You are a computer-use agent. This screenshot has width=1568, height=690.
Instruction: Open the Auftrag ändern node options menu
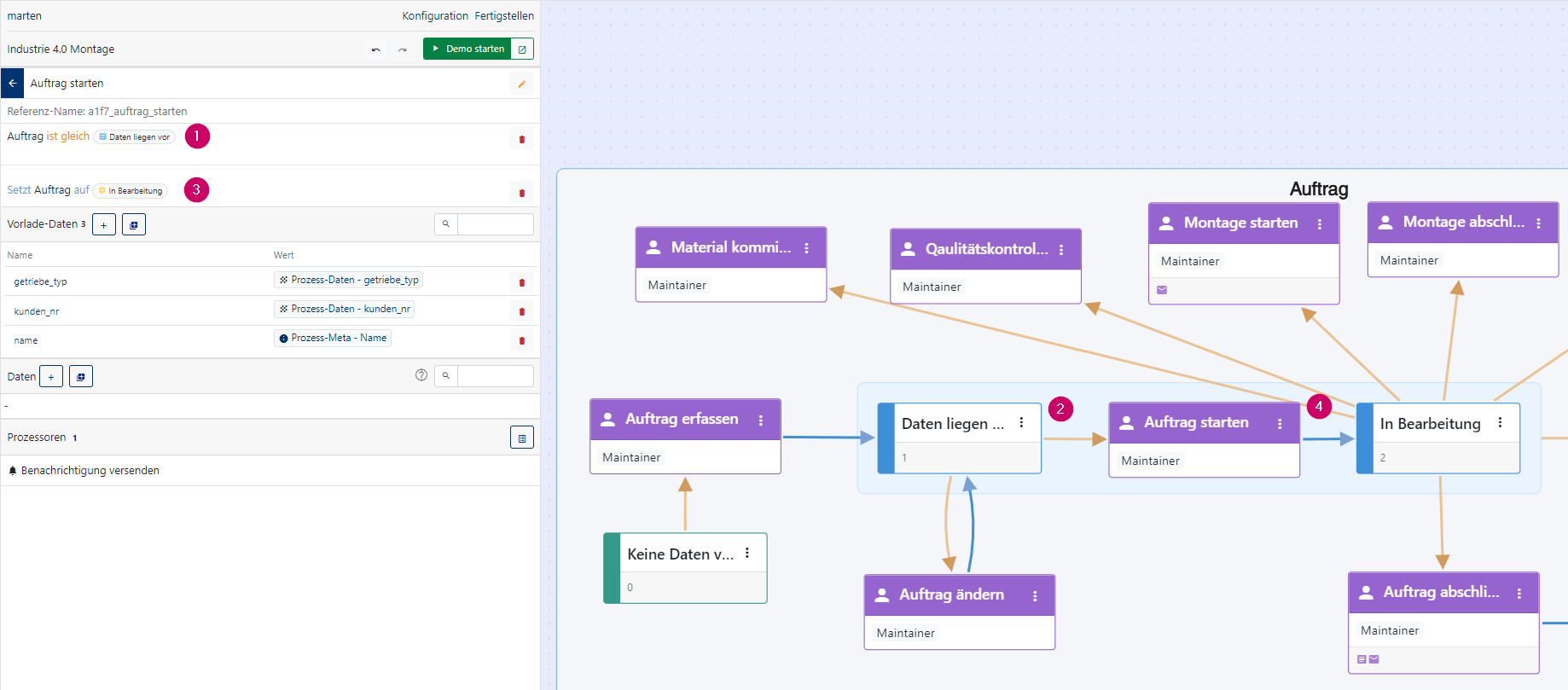click(x=1035, y=596)
